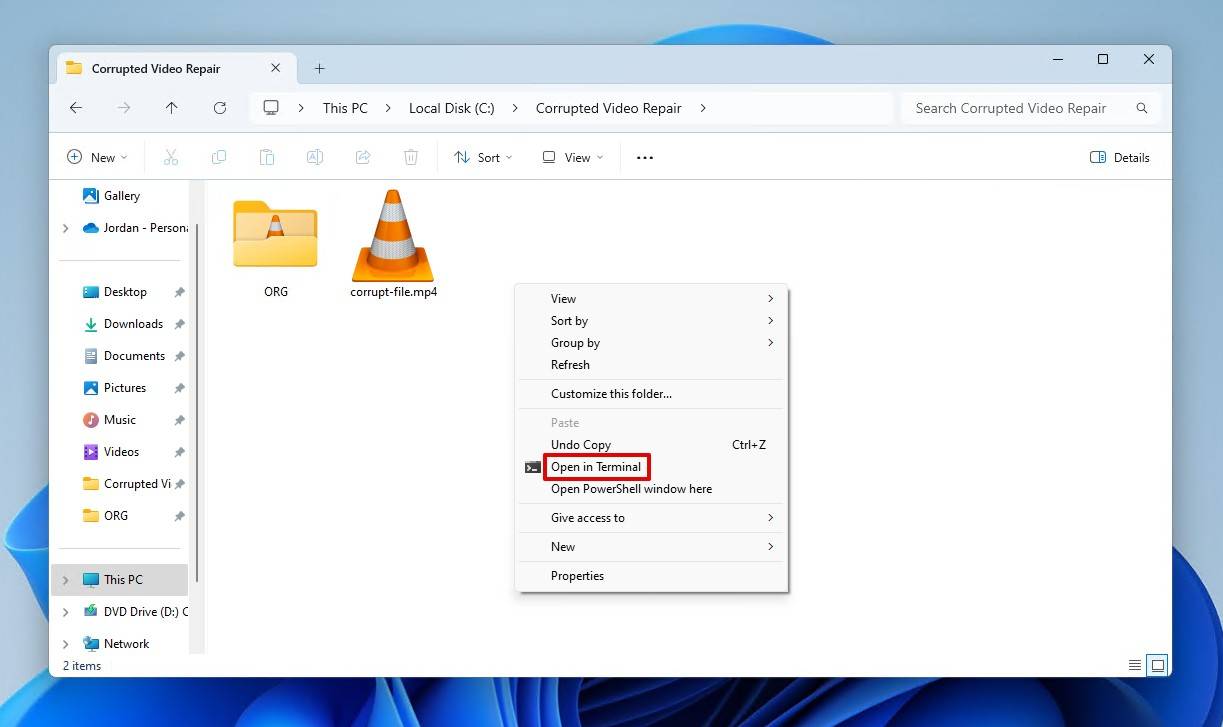Unpin the ORG folder pin icon
Viewport: 1223px width, 727px height.
(180, 516)
